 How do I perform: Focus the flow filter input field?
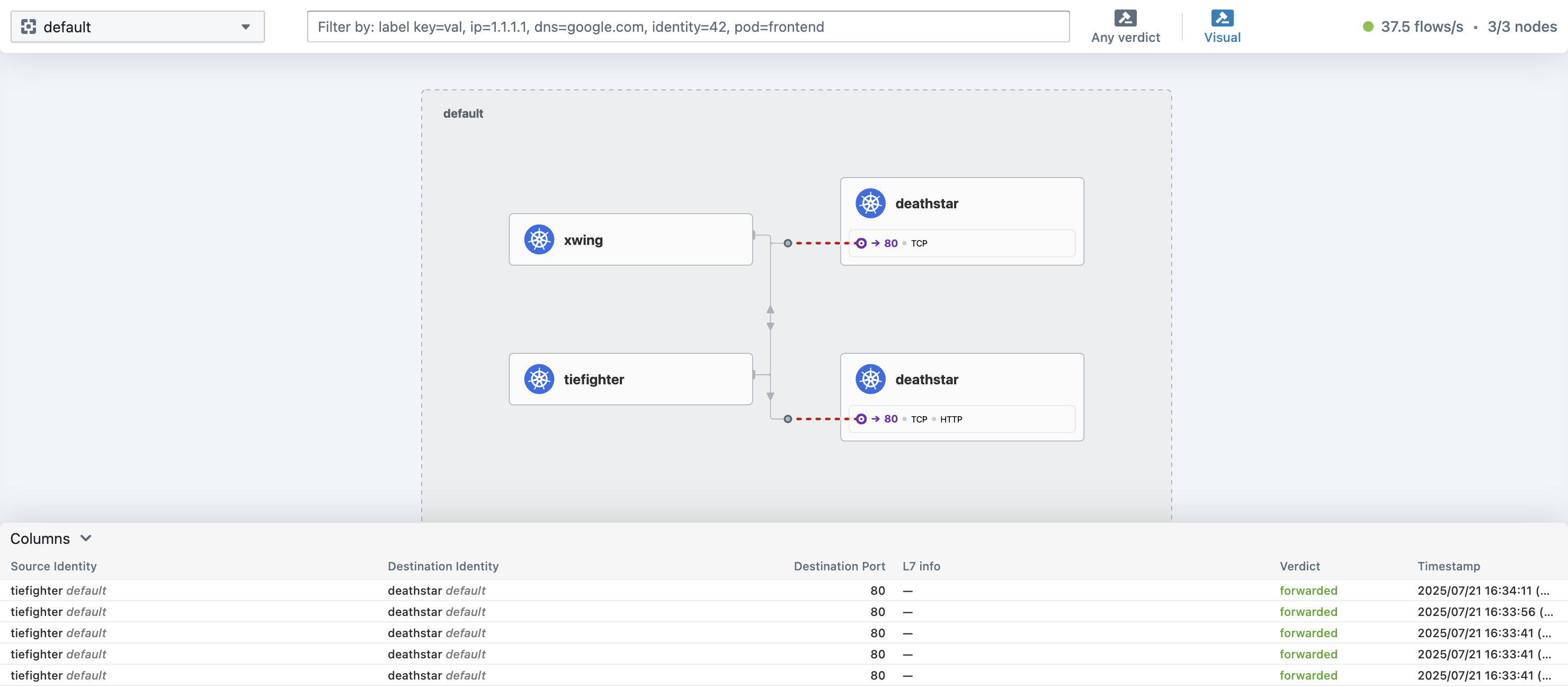pos(688,27)
